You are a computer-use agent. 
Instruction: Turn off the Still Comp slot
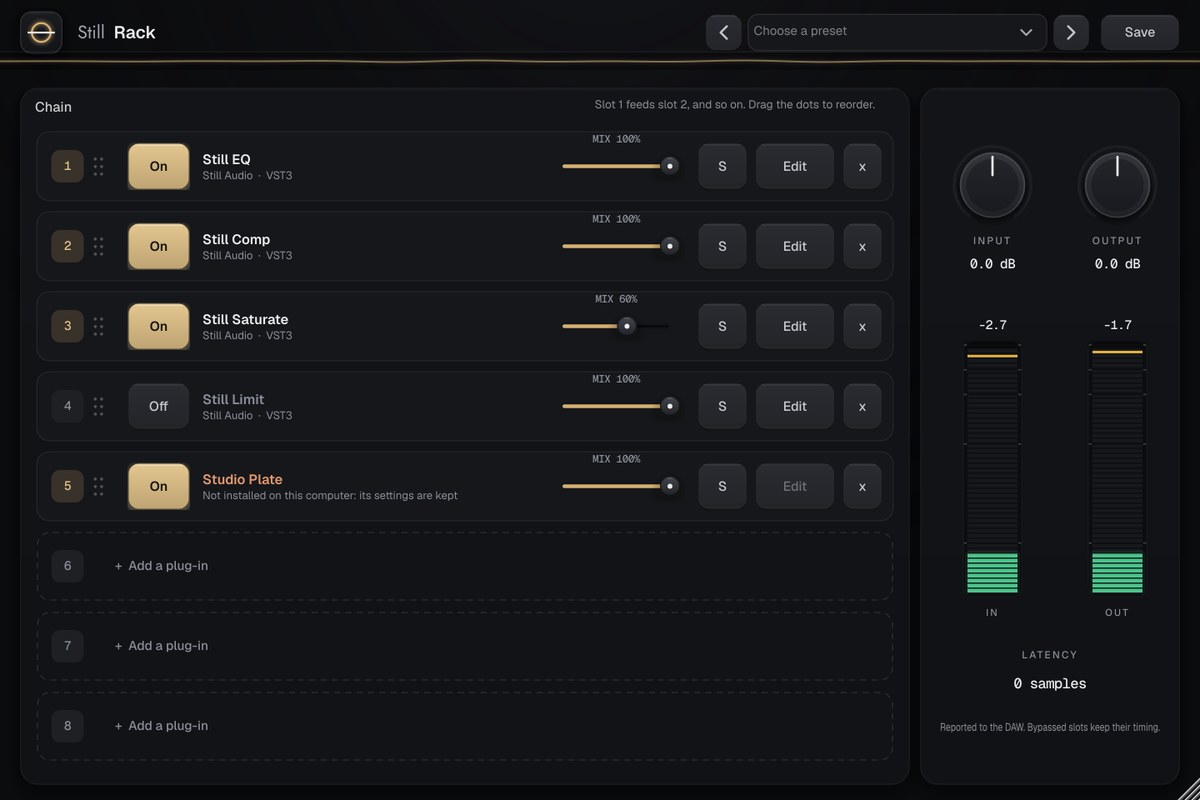pyautogui.click(x=158, y=246)
